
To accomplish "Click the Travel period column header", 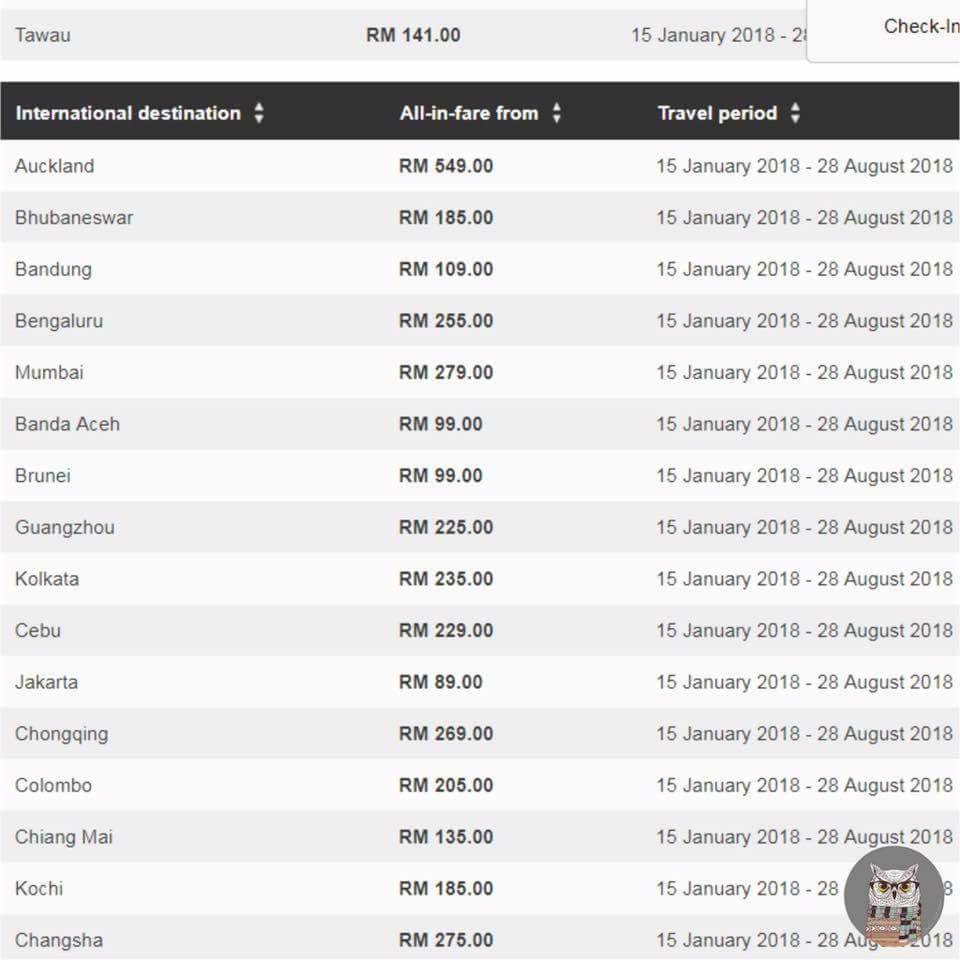I will [x=717, y=113].
